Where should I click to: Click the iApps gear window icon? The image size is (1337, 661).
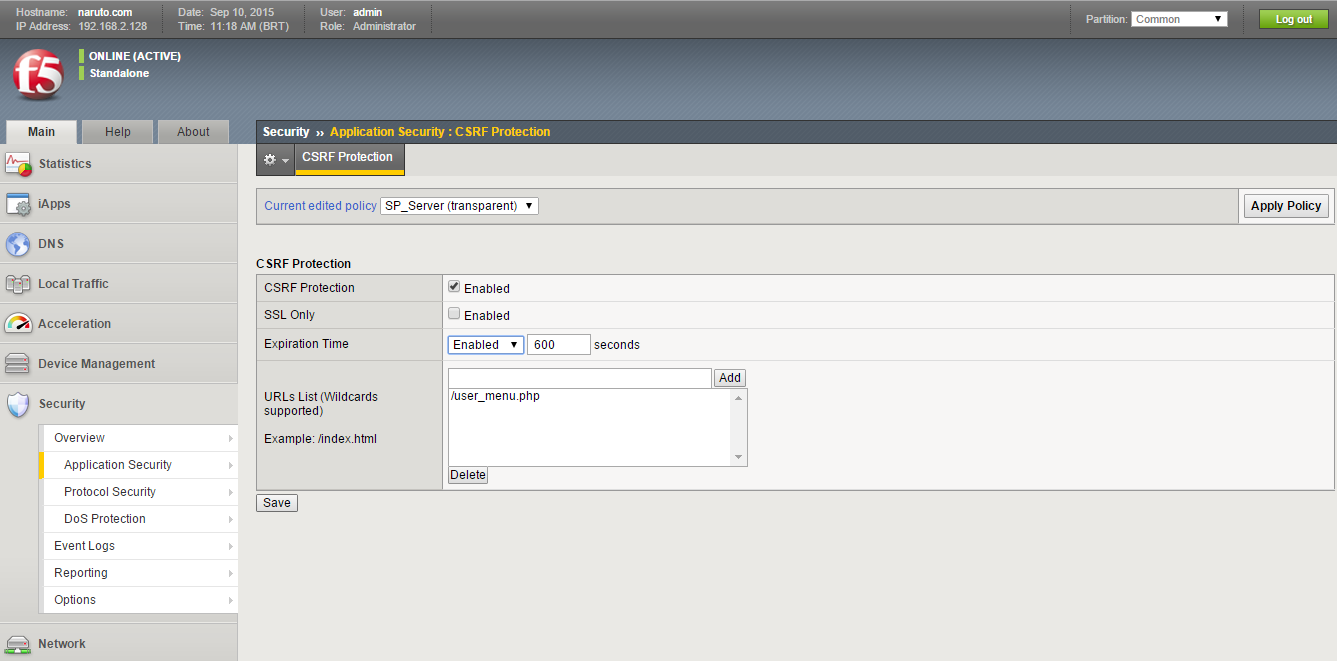click(18, 204)
